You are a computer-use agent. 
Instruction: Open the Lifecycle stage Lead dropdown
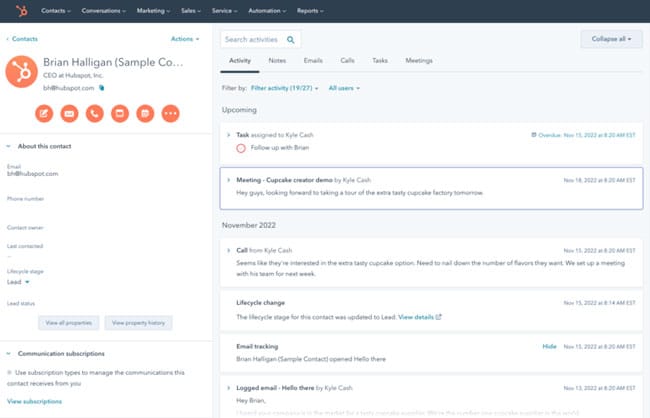click(x=18, y=282)
